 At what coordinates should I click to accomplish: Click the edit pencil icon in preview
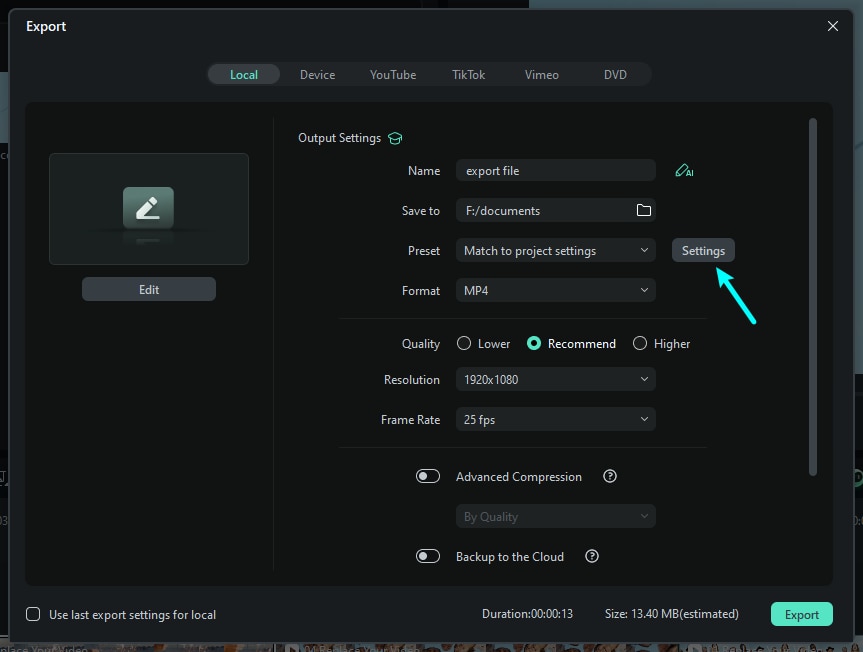coord(148,208)
